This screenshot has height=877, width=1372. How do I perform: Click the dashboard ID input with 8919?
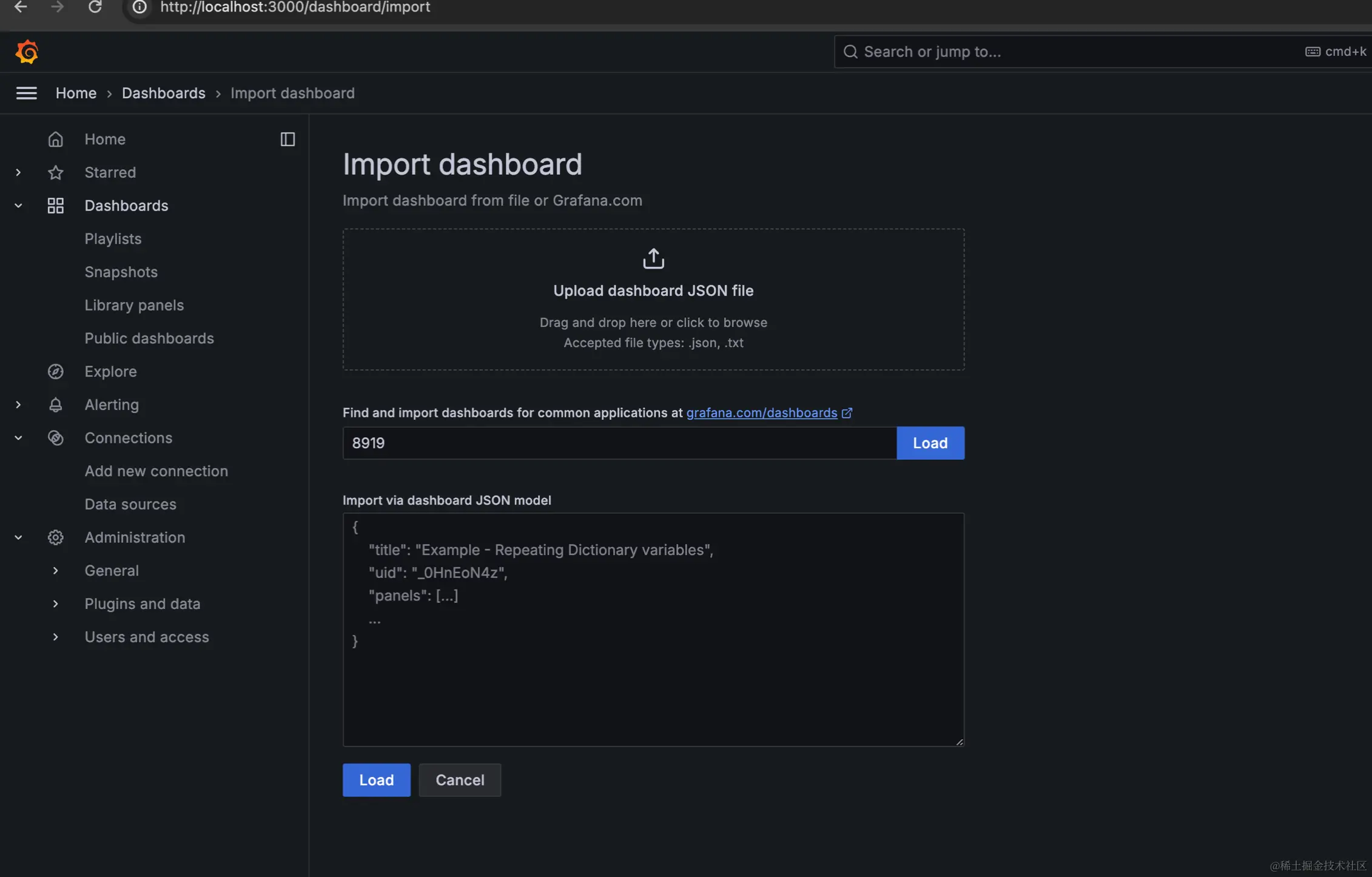pyautogui.click(x=619, y=443)
